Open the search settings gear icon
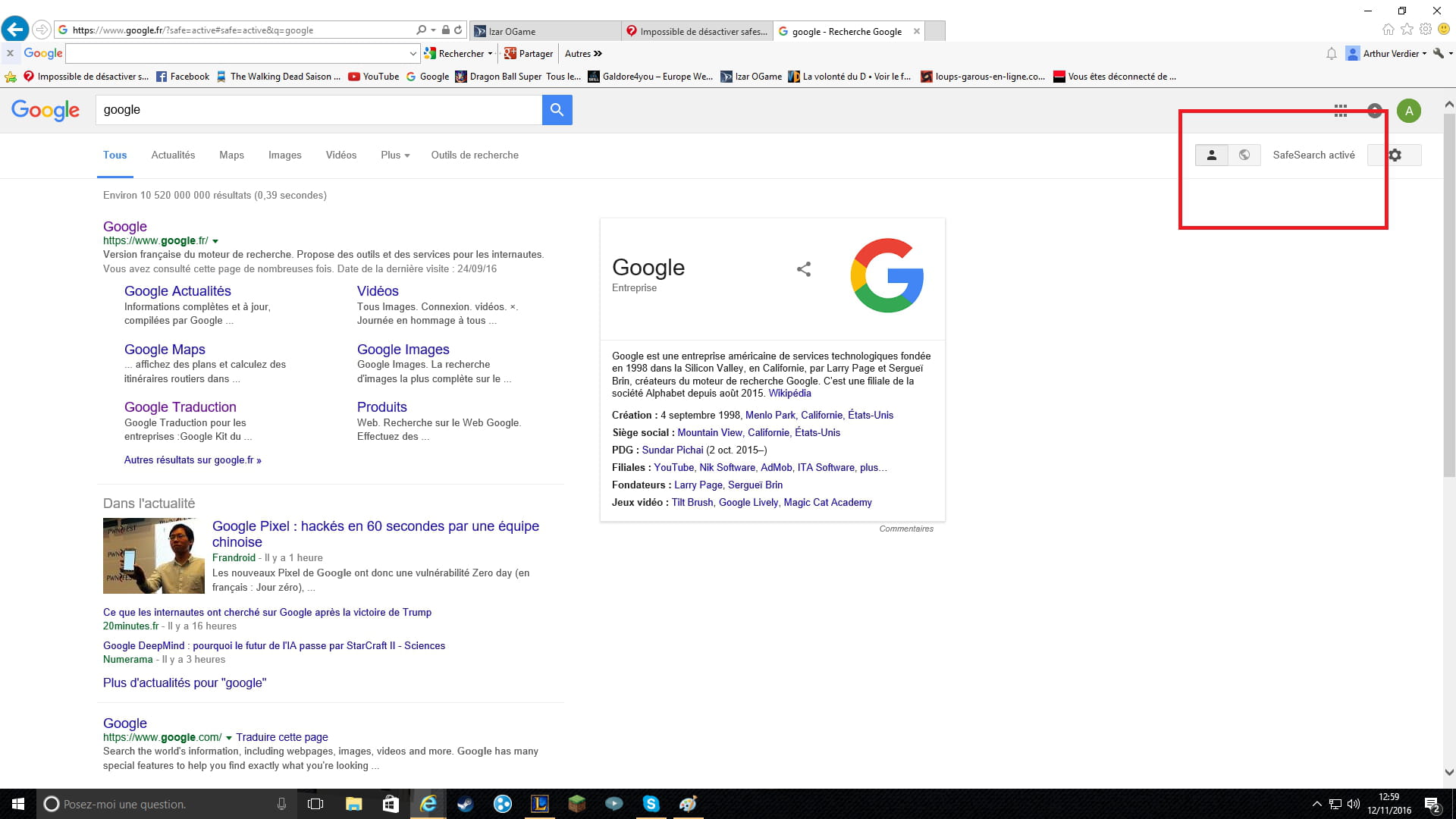This screenshot has width=1456, height=819. point(1395,155)
